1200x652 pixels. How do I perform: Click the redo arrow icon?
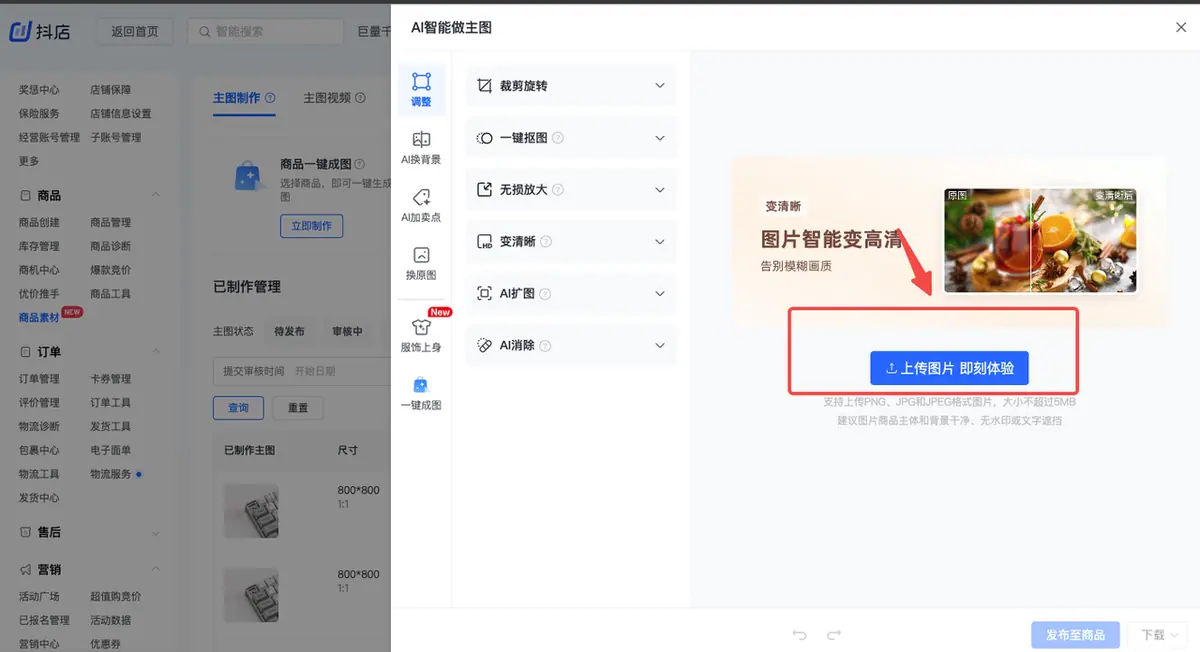[x=834, y=635]
